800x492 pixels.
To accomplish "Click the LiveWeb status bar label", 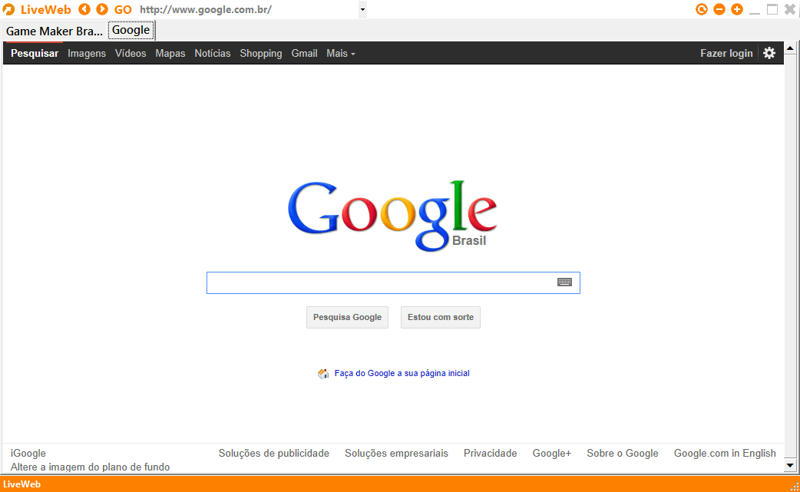I will (x=21, y=484).
